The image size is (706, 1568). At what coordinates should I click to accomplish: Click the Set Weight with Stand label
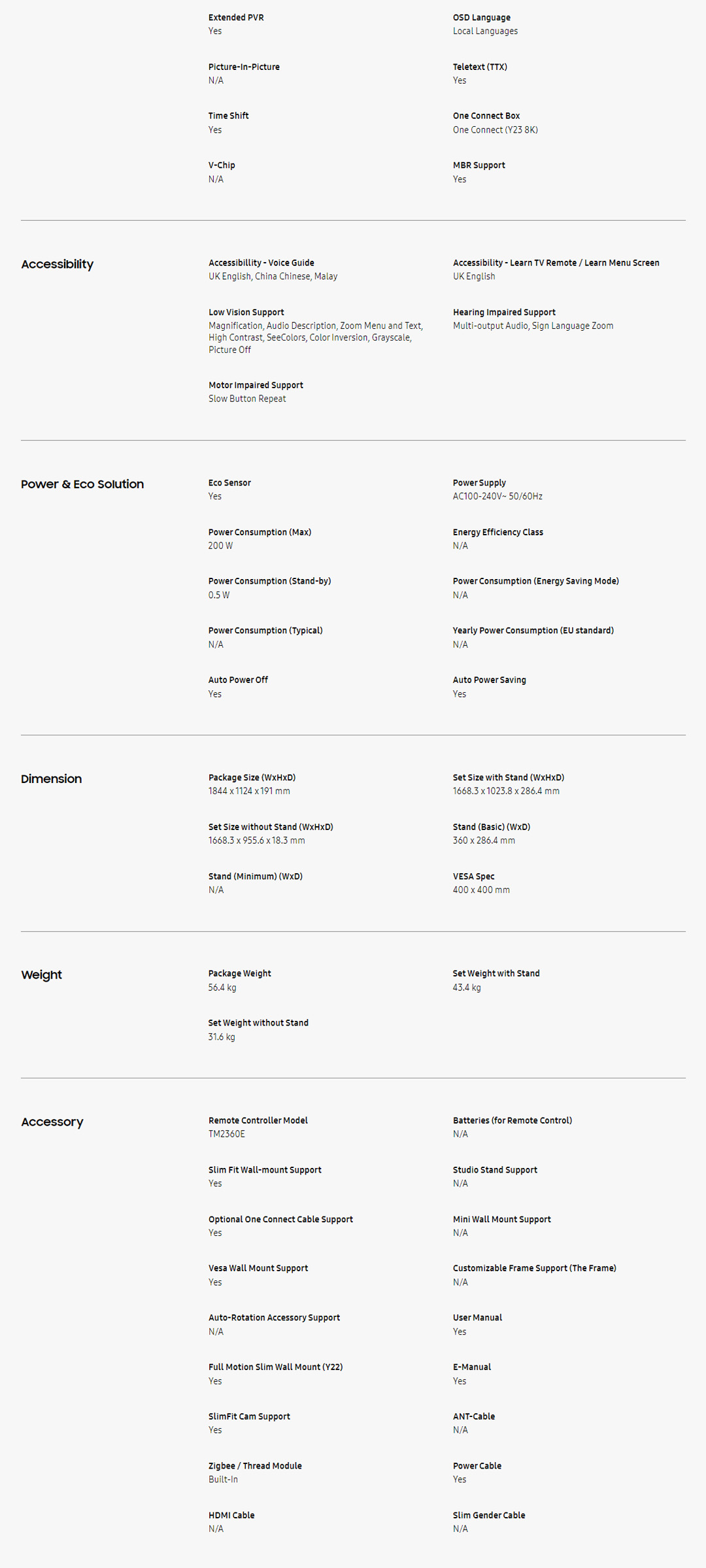496,973
